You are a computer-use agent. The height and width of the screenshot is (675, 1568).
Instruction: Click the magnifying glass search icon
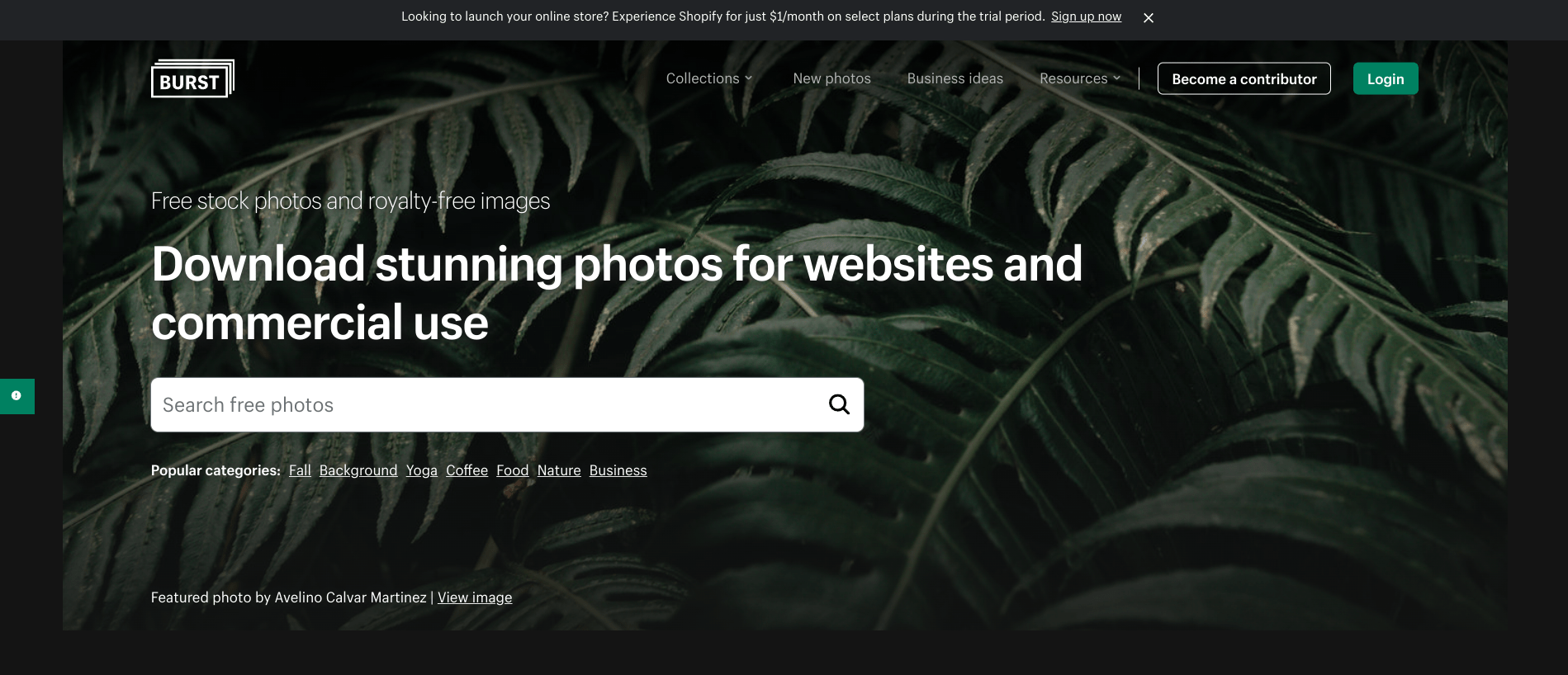839,404
